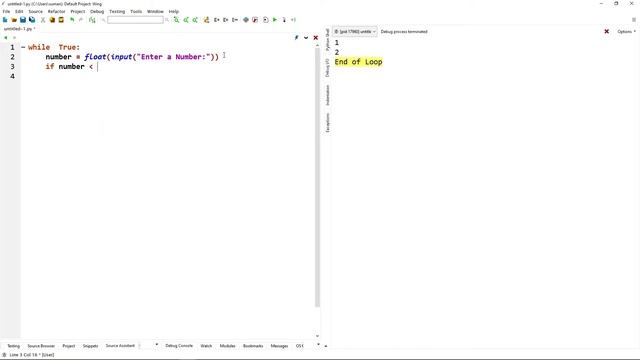Open the Debug I/O Options menu
This screenshot has height=360, width=640.
pyautogui.click(x=626, y=31)
